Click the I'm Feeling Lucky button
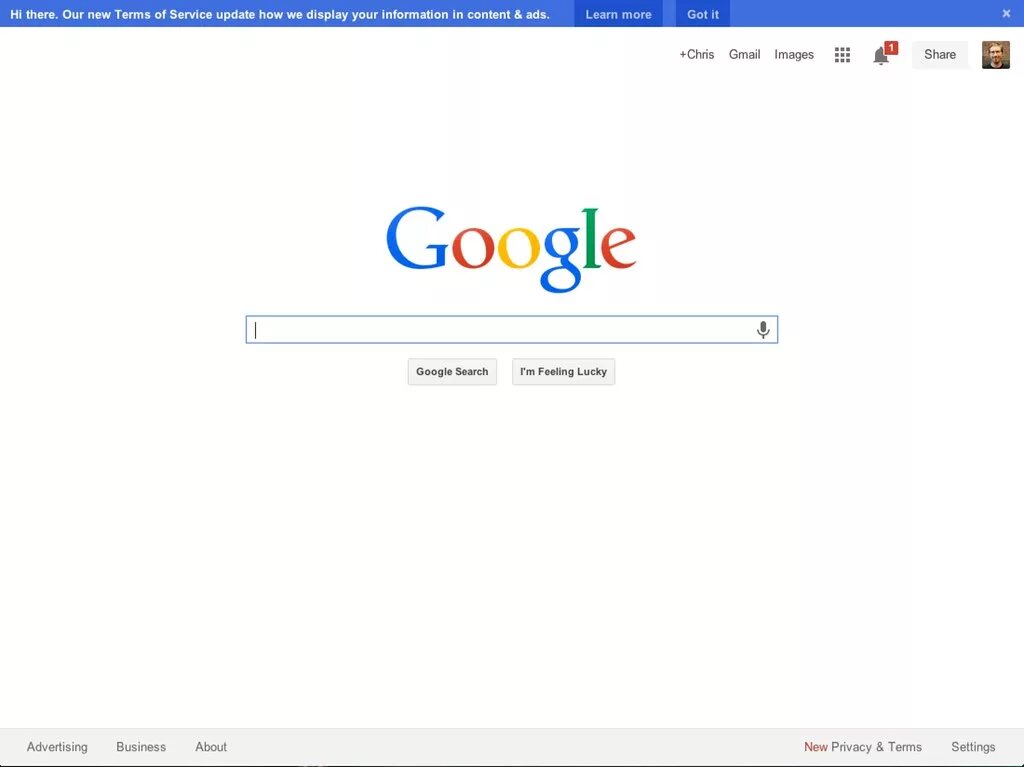Screen dimensions: 1024x767 [564, 372]
